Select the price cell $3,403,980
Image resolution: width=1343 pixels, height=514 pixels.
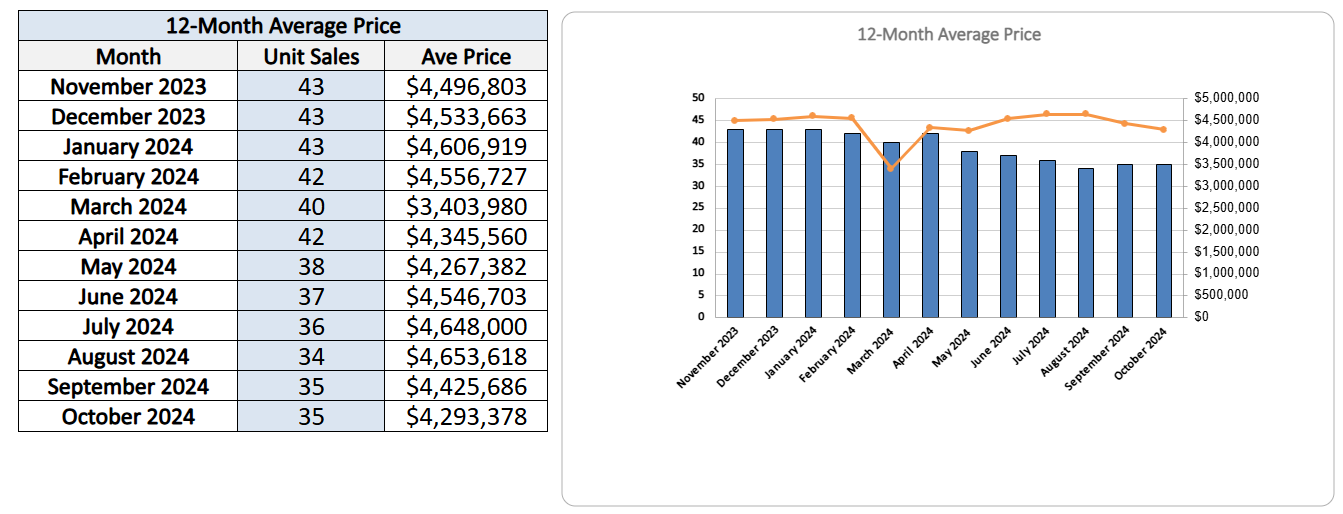[466, 206]
